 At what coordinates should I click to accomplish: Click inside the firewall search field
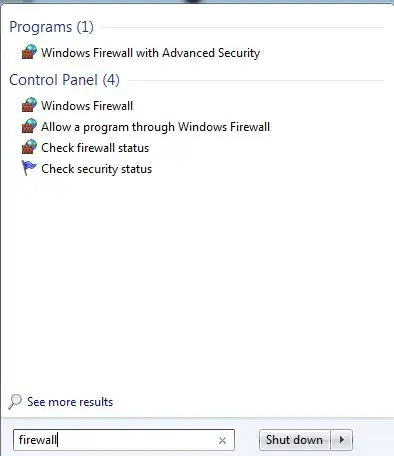[124, 440]
